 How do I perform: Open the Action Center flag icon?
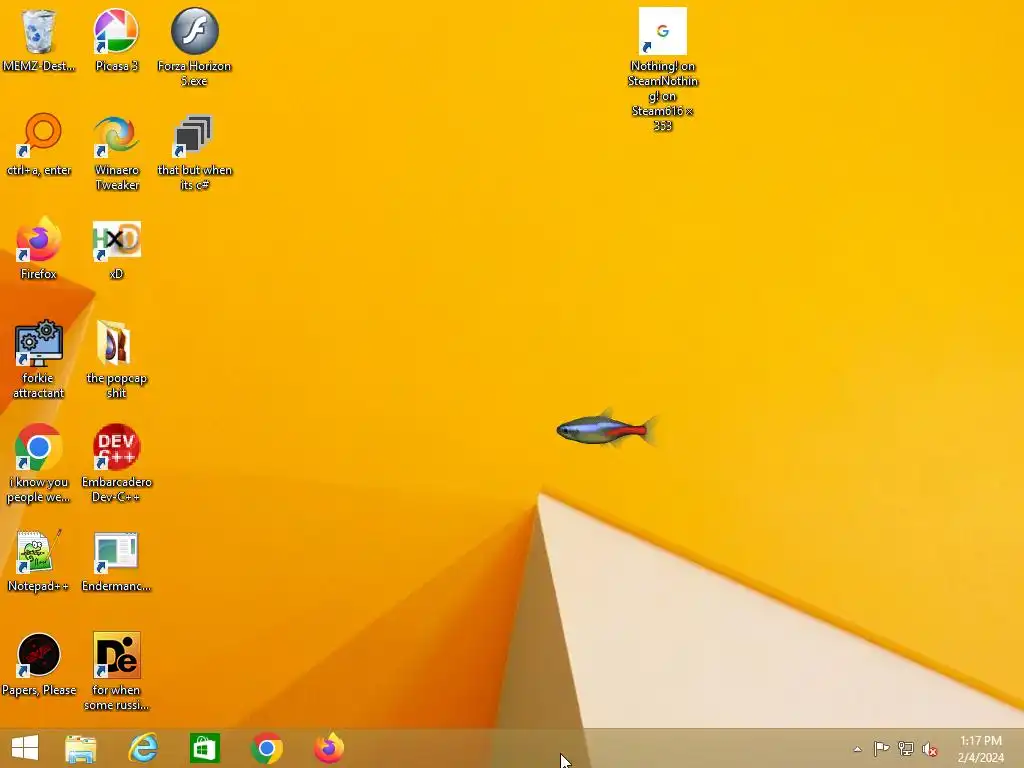point(881,749)
